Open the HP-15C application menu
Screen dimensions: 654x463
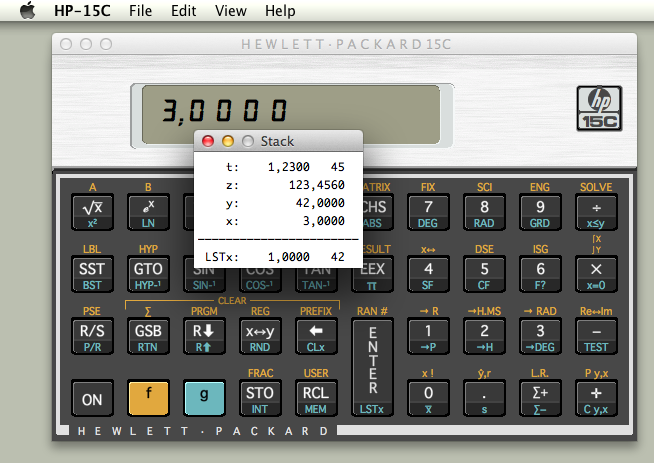[82, 10]
